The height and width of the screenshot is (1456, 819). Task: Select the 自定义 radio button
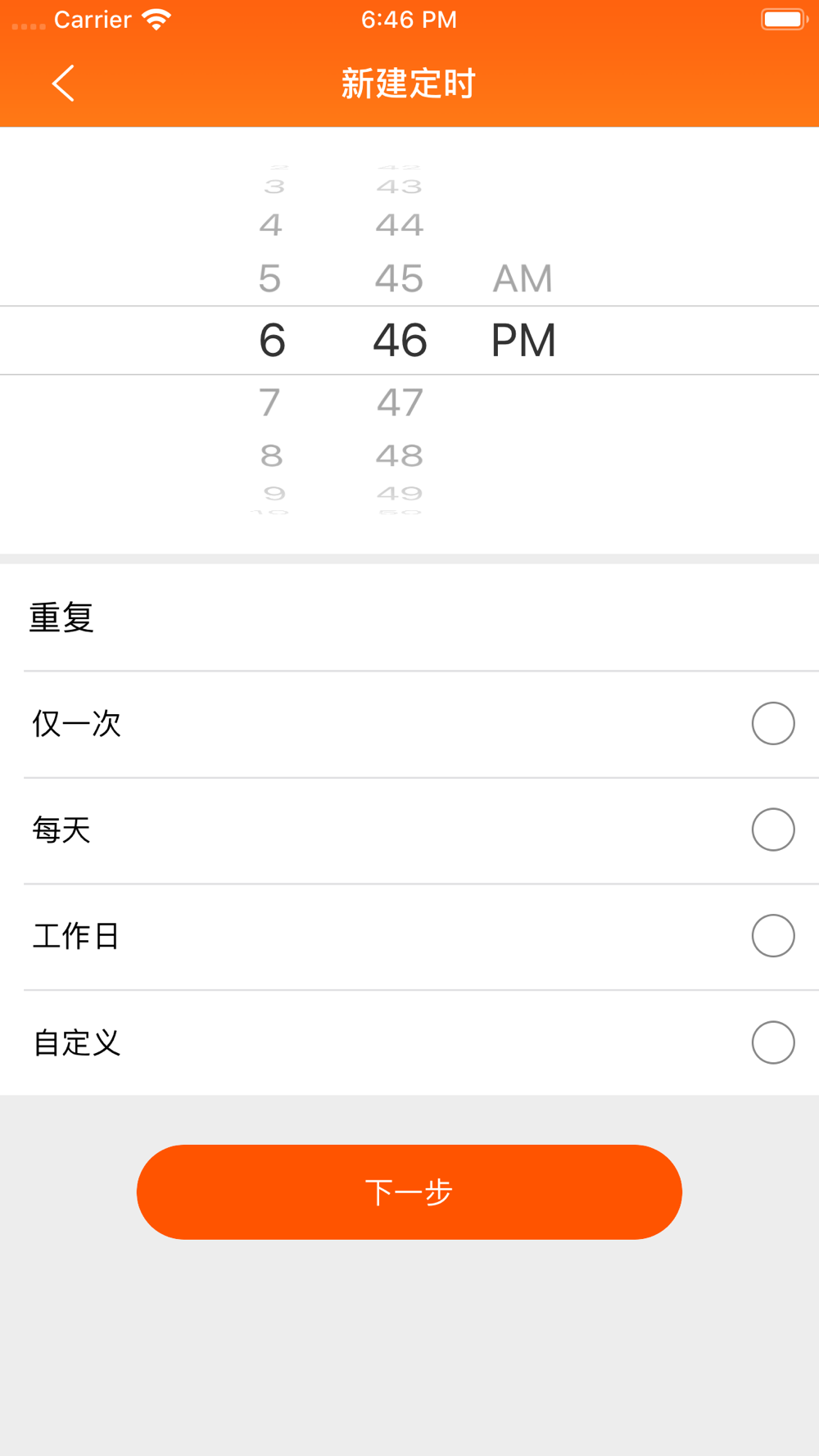[x=773, y=1042]
